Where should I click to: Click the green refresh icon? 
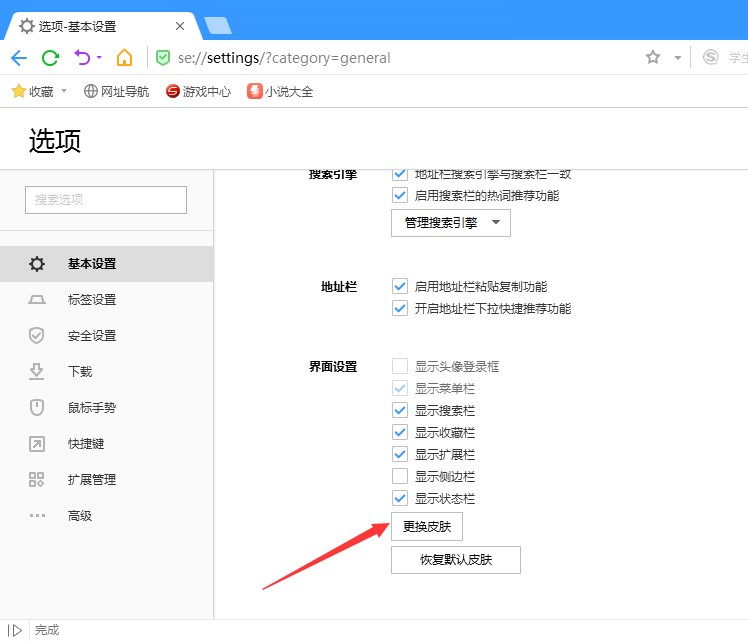click(50, 57)
